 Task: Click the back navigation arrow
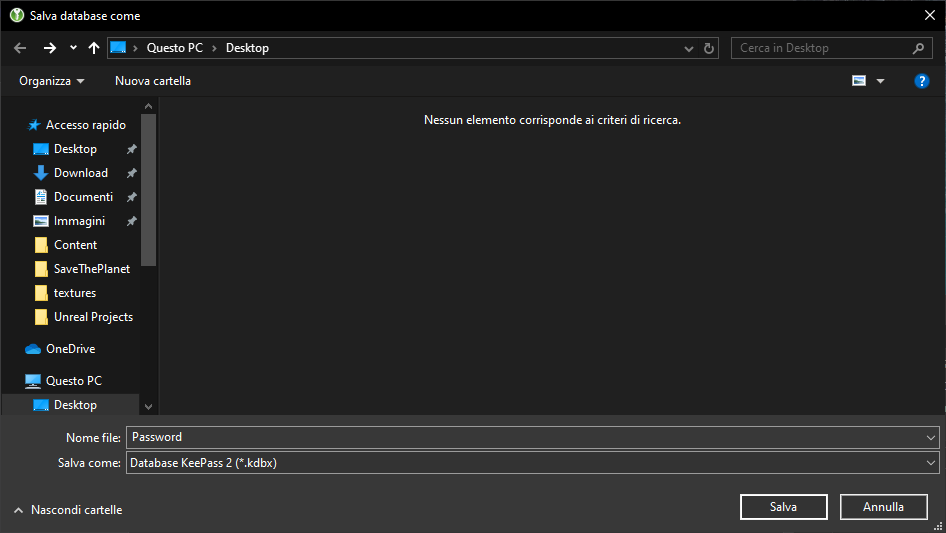point(20,48)
